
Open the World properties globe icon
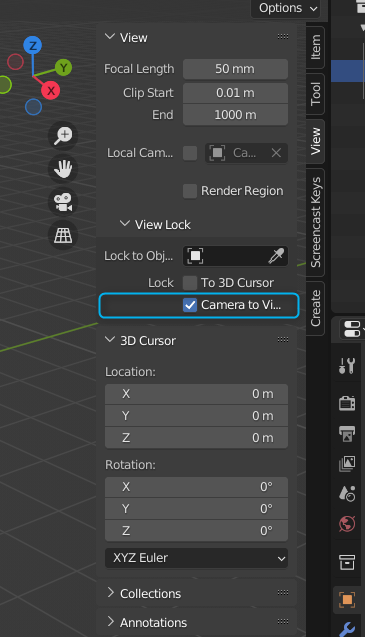click(347, 524)
